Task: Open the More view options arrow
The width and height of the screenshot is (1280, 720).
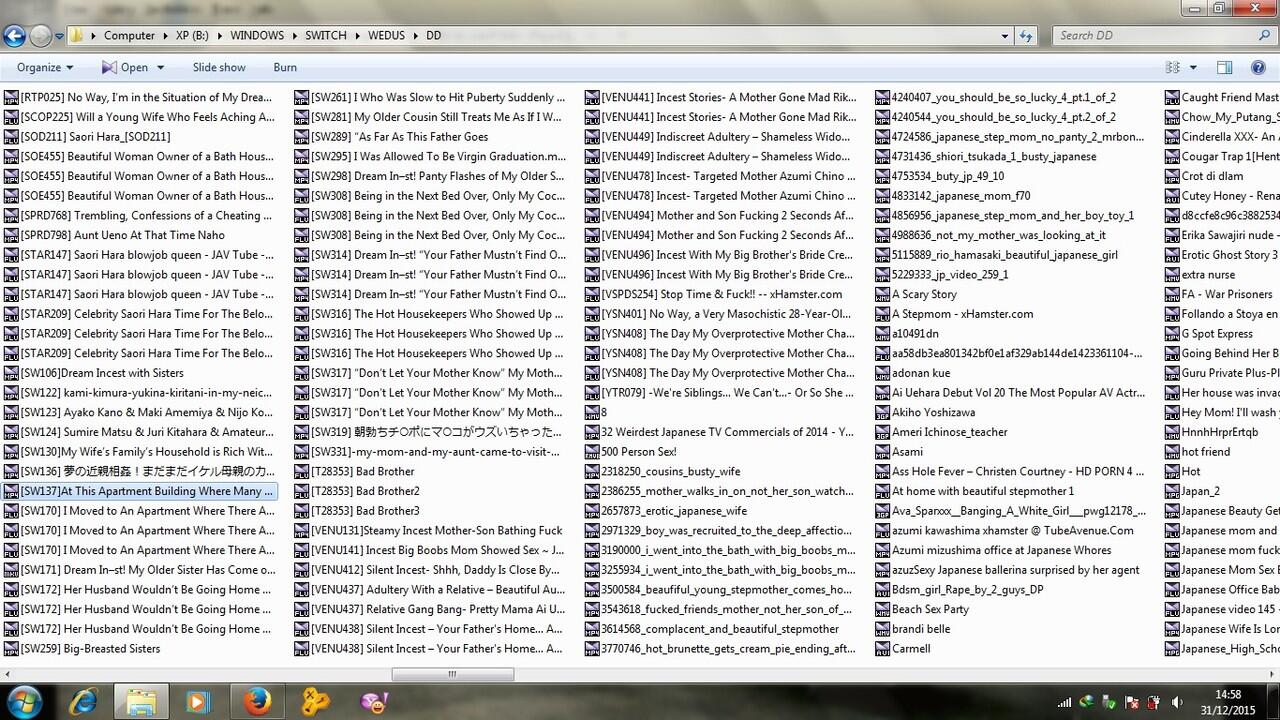Action: coord(1193,68)
